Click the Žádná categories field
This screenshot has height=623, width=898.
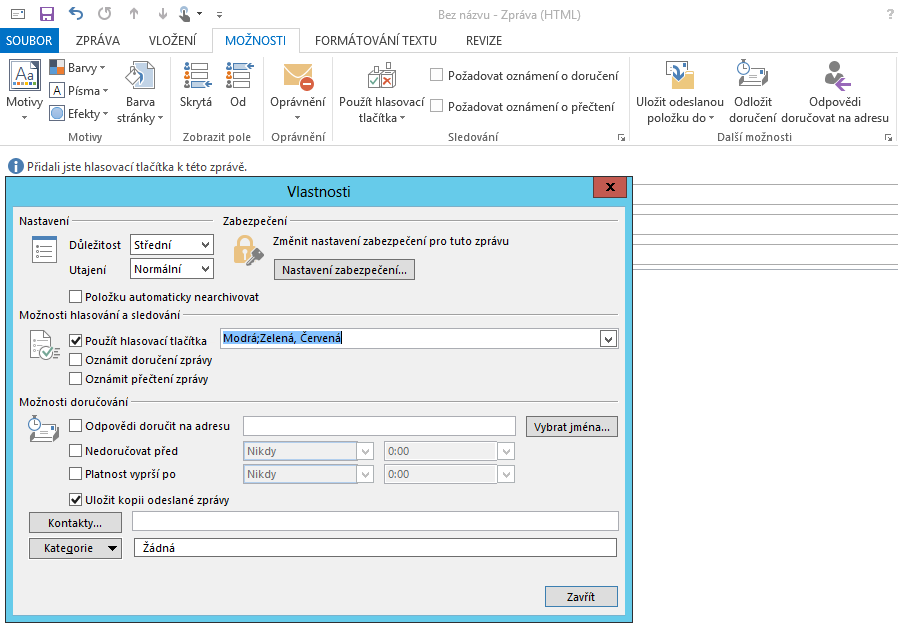(375, 547)
